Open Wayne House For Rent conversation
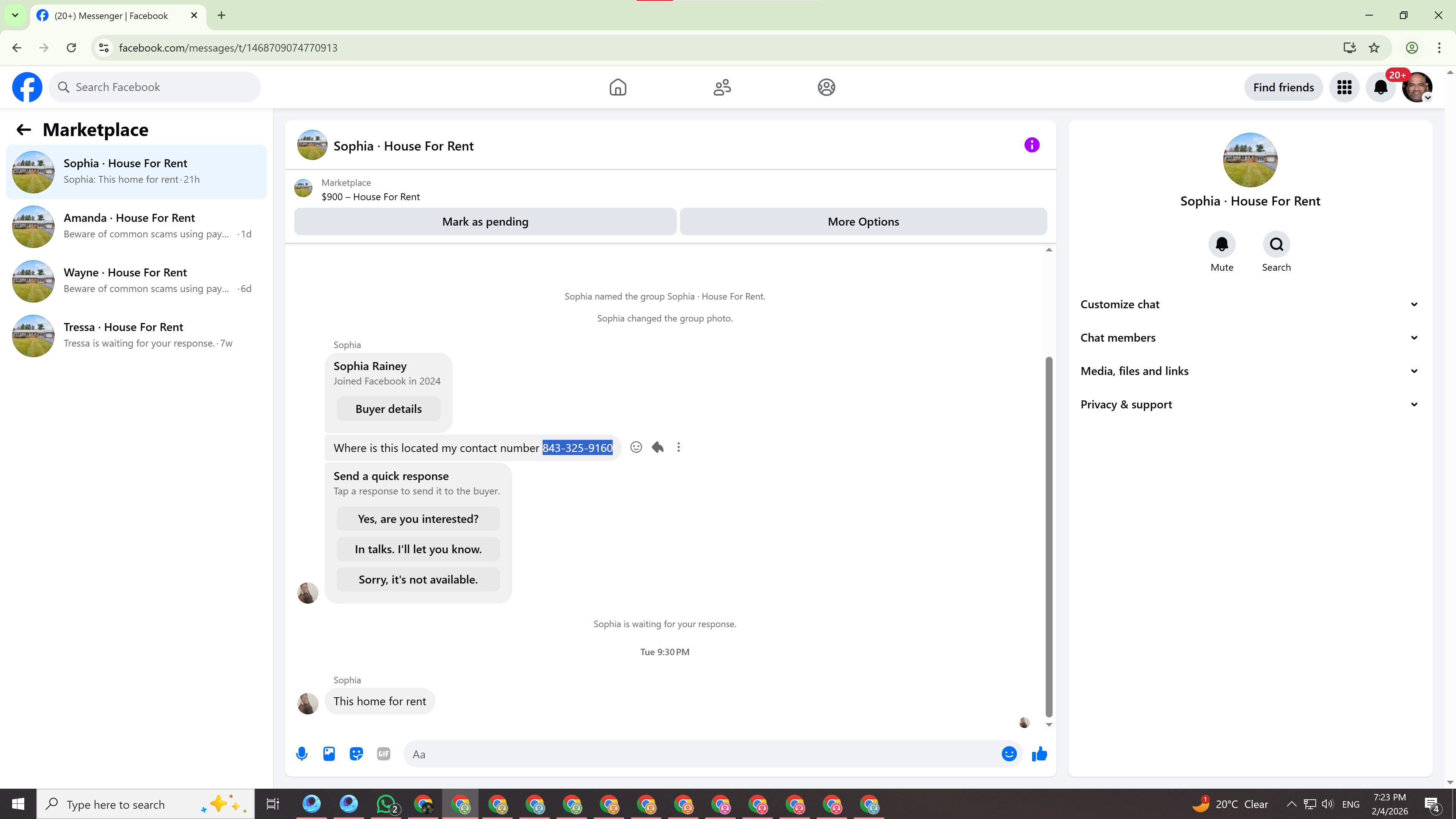 pos(136,281)
